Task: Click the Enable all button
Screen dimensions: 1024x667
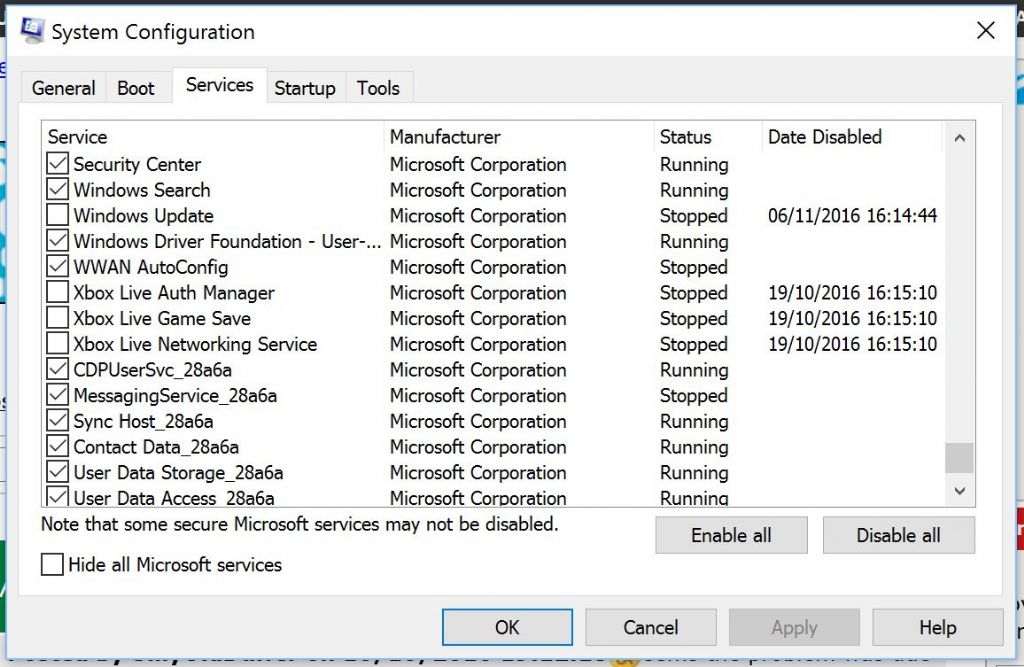Action: pos(731,535)
